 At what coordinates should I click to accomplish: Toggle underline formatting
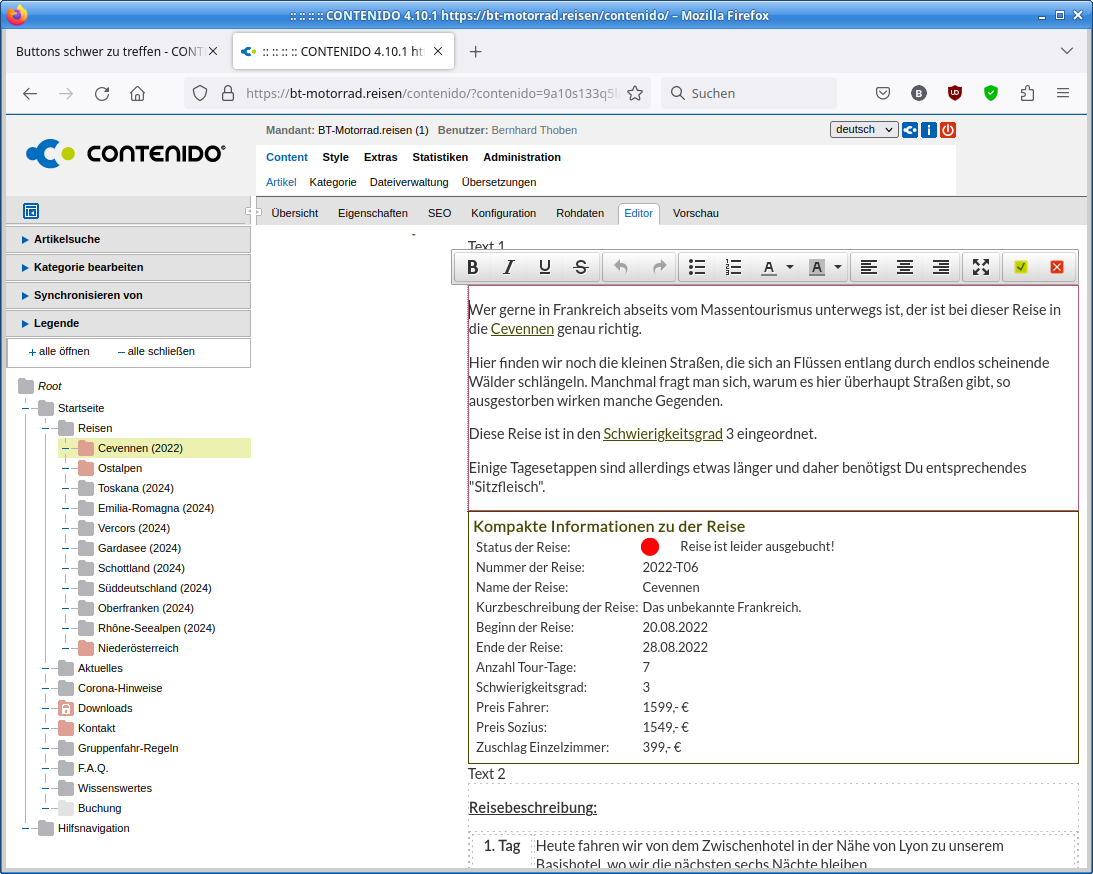point(545,267)
